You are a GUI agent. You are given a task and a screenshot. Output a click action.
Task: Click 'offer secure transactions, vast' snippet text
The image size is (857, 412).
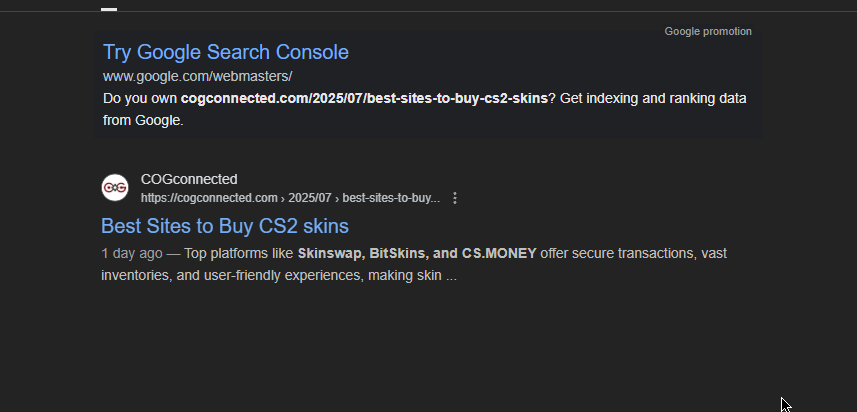[633, 254]
